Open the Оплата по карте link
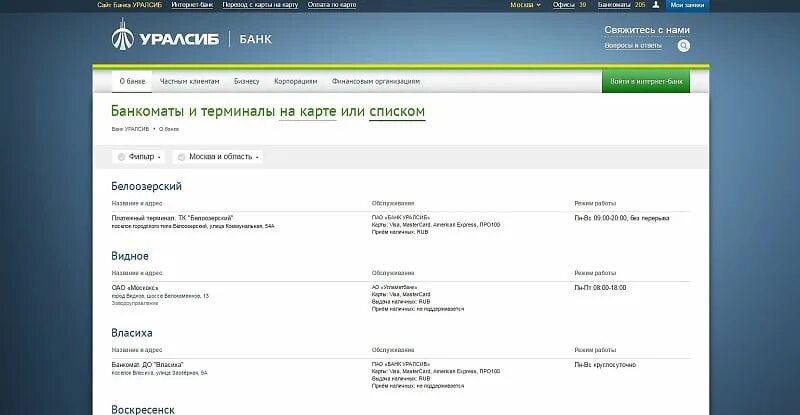Viewport: 800px width, 415px height. pos(332,5)
